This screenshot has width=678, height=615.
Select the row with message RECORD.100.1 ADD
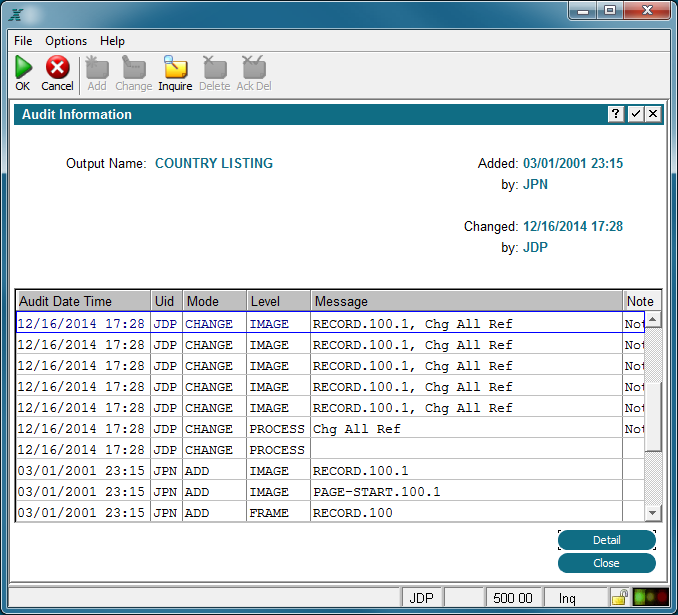(330, 471)
